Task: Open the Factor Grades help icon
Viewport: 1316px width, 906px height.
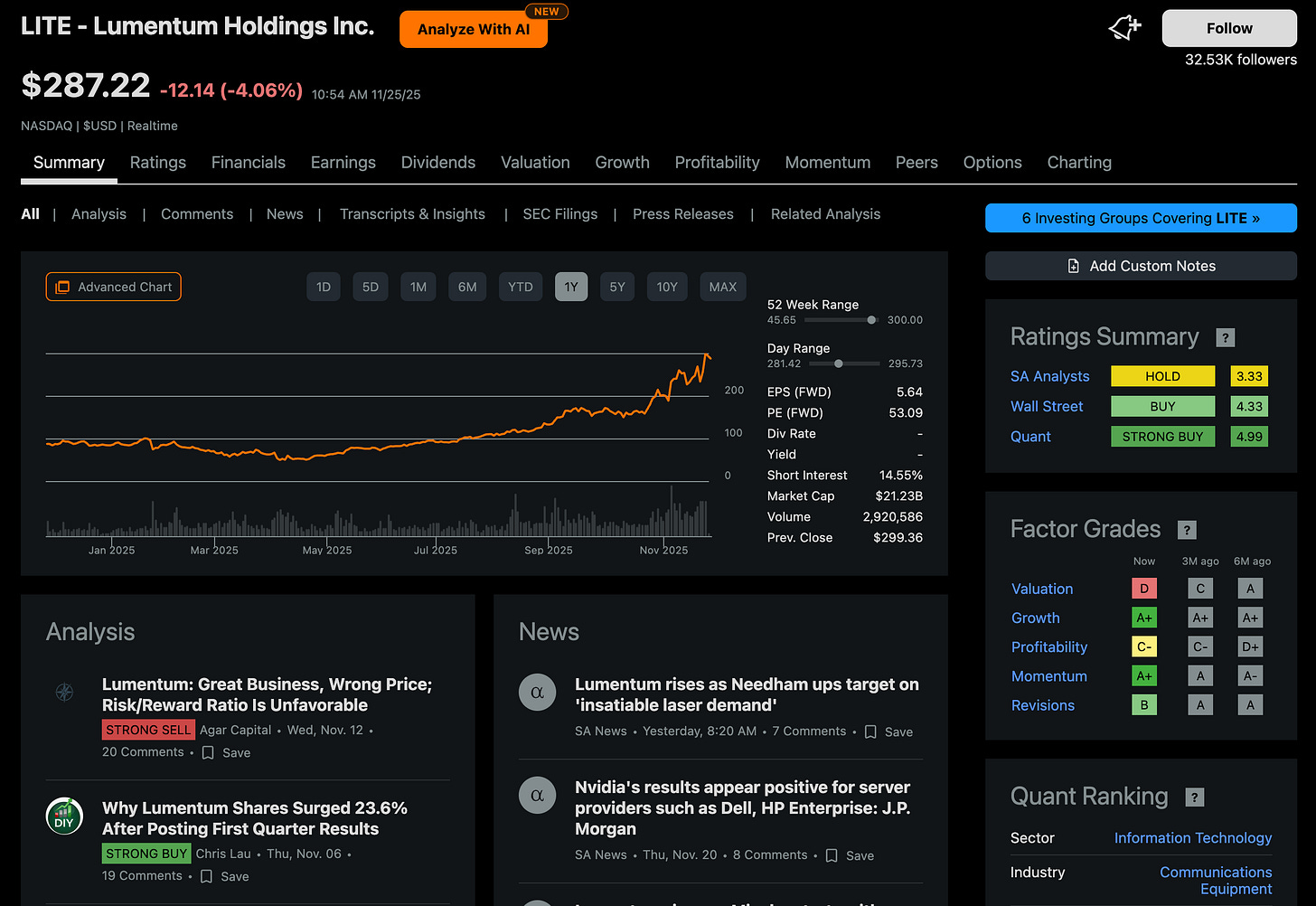Action: click(x=1188, y=530)
